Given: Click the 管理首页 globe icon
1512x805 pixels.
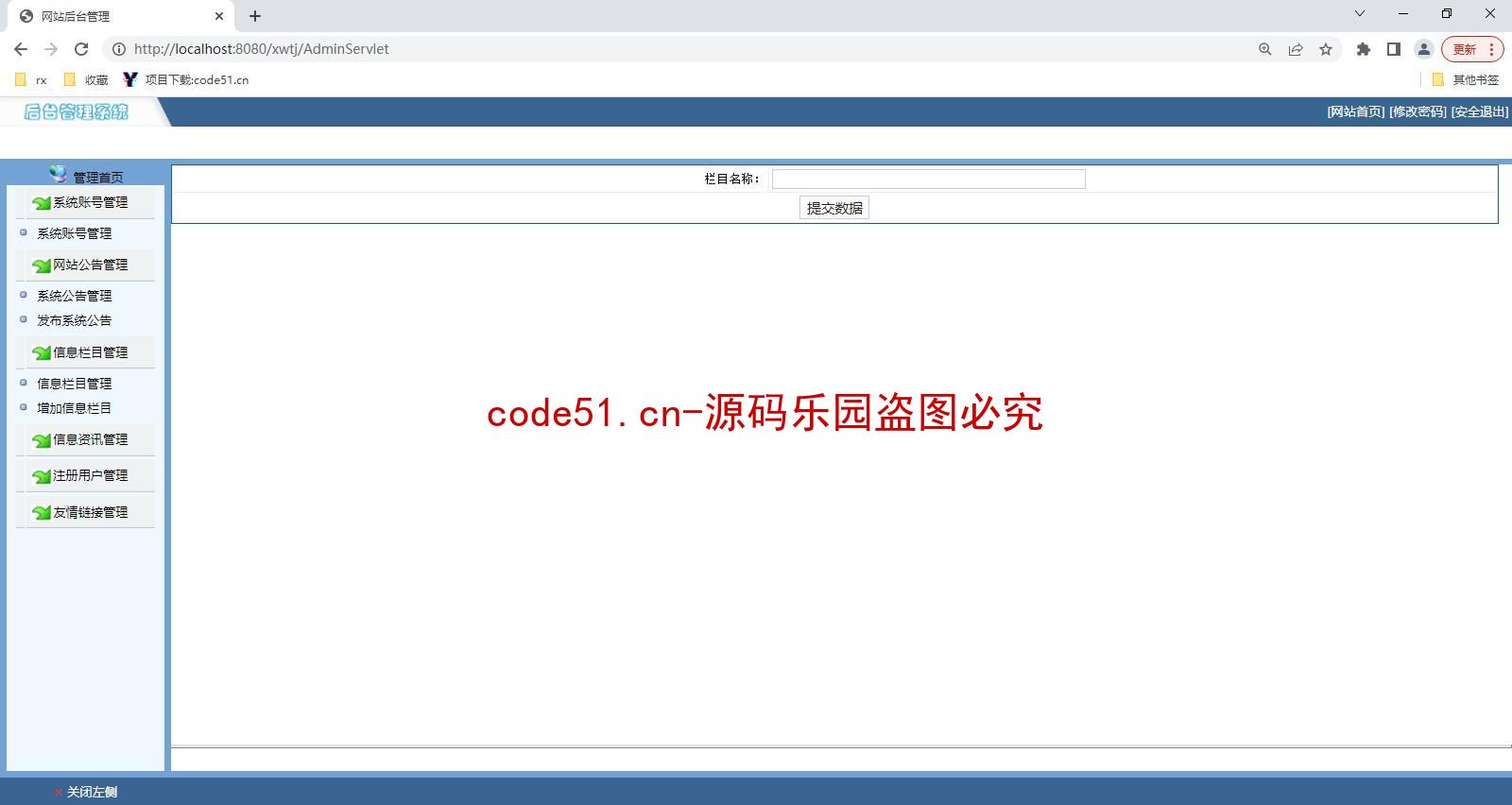Looking at the screenshot, I should tap(59, 174).
